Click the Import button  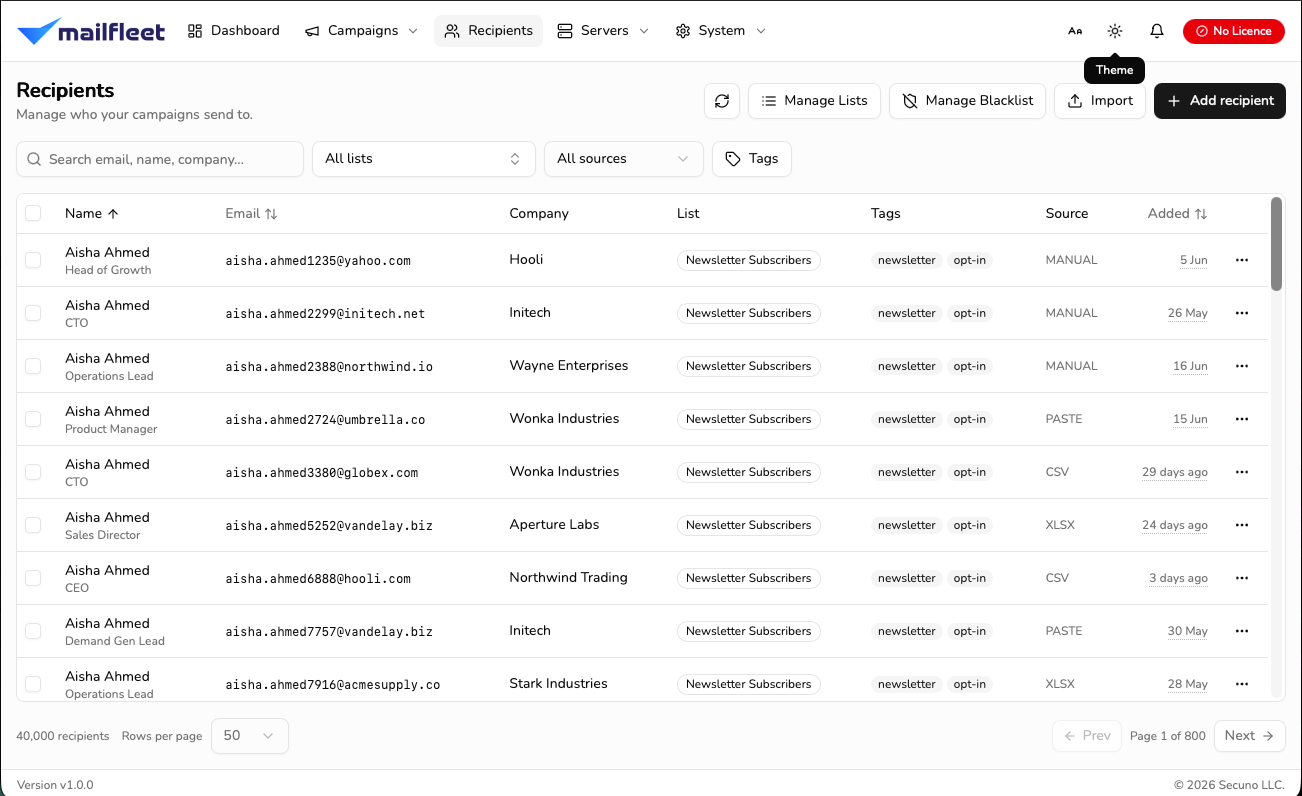coord(1100,101)
